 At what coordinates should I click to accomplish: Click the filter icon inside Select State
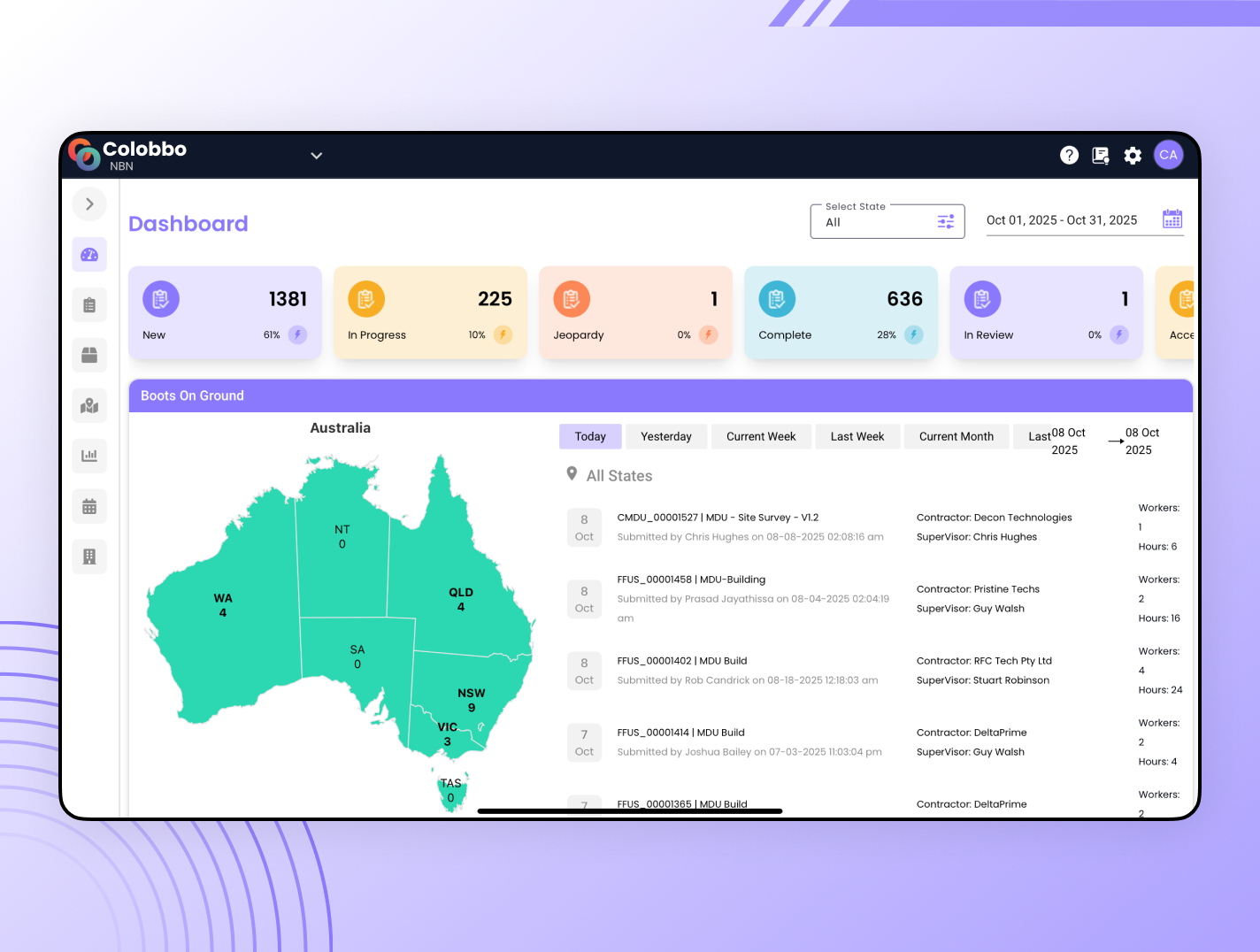[x=946, y=221]
